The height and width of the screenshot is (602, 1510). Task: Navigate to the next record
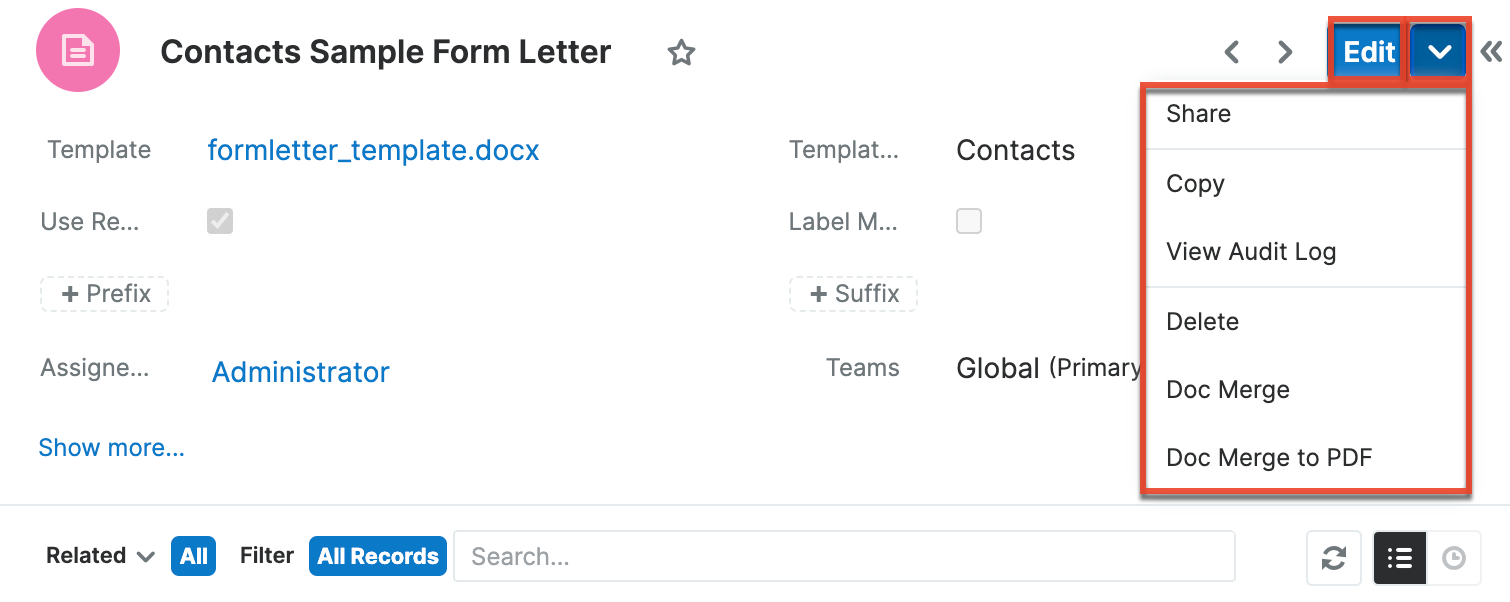(1285, 51)
